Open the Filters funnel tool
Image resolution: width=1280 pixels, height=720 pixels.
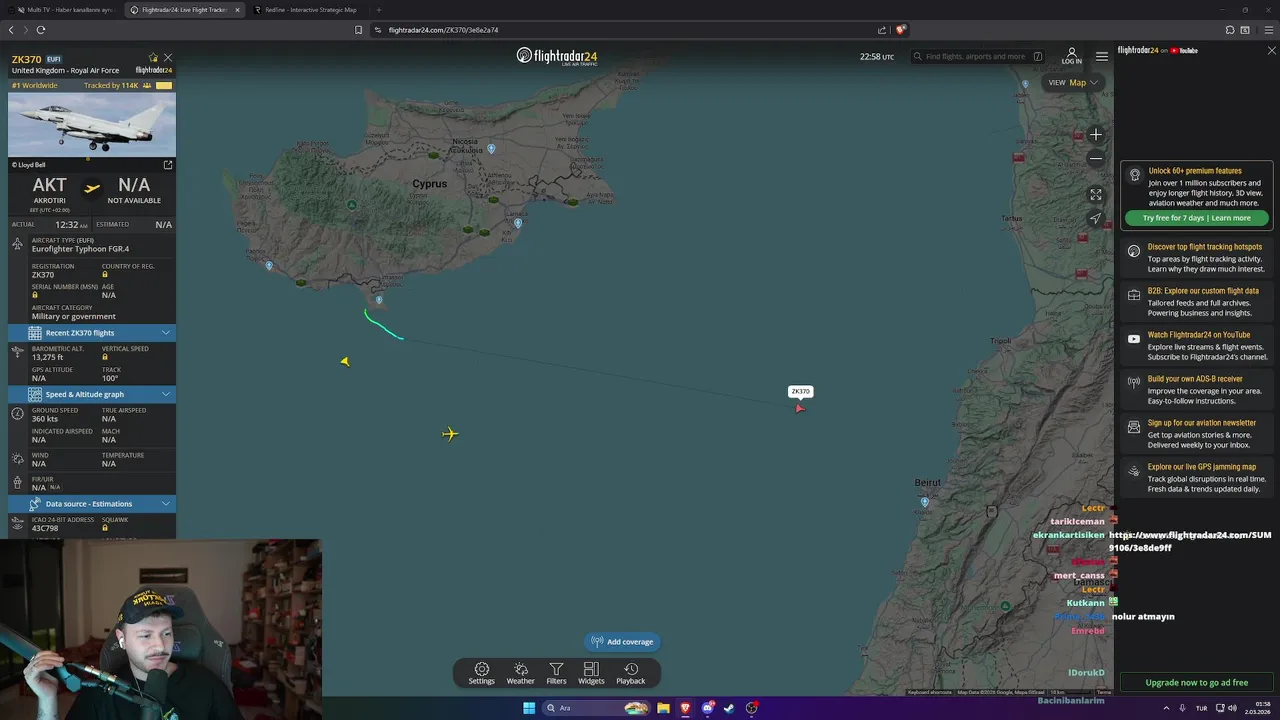556,673
